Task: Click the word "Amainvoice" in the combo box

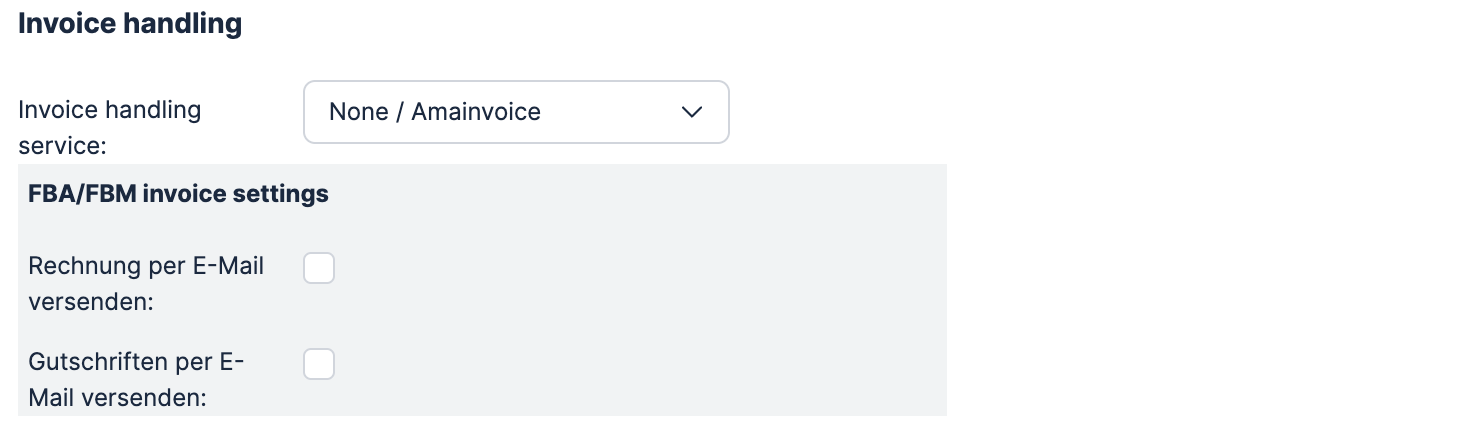Action: (x=476, y=112)
